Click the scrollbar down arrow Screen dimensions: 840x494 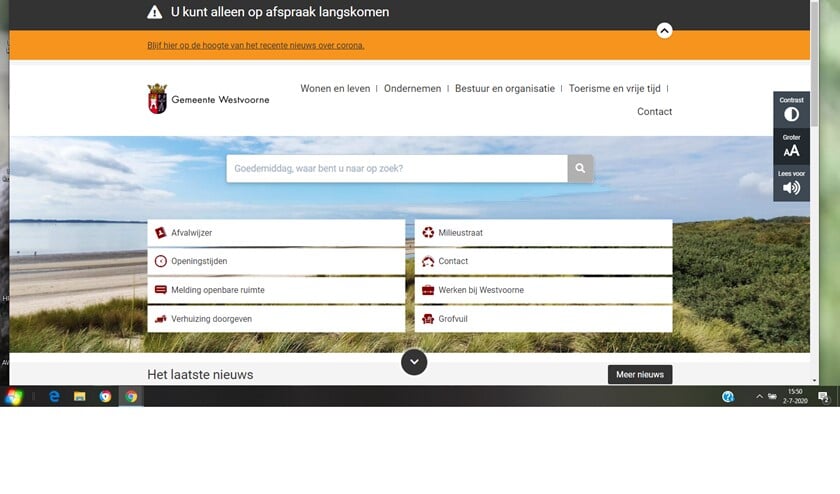(814, 380)
